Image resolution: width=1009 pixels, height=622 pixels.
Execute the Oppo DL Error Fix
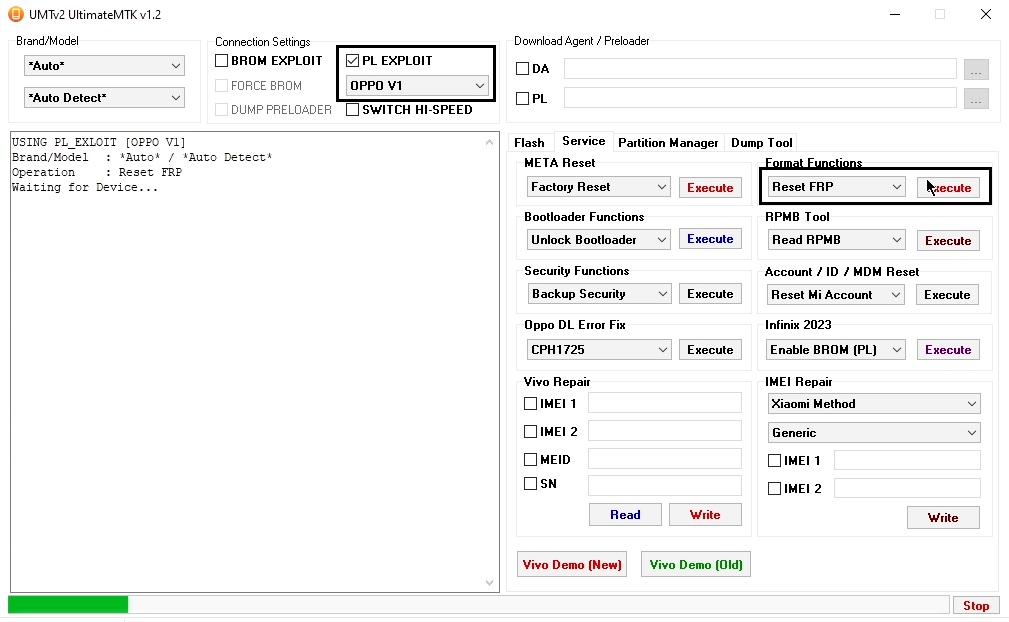click(710, 350)
